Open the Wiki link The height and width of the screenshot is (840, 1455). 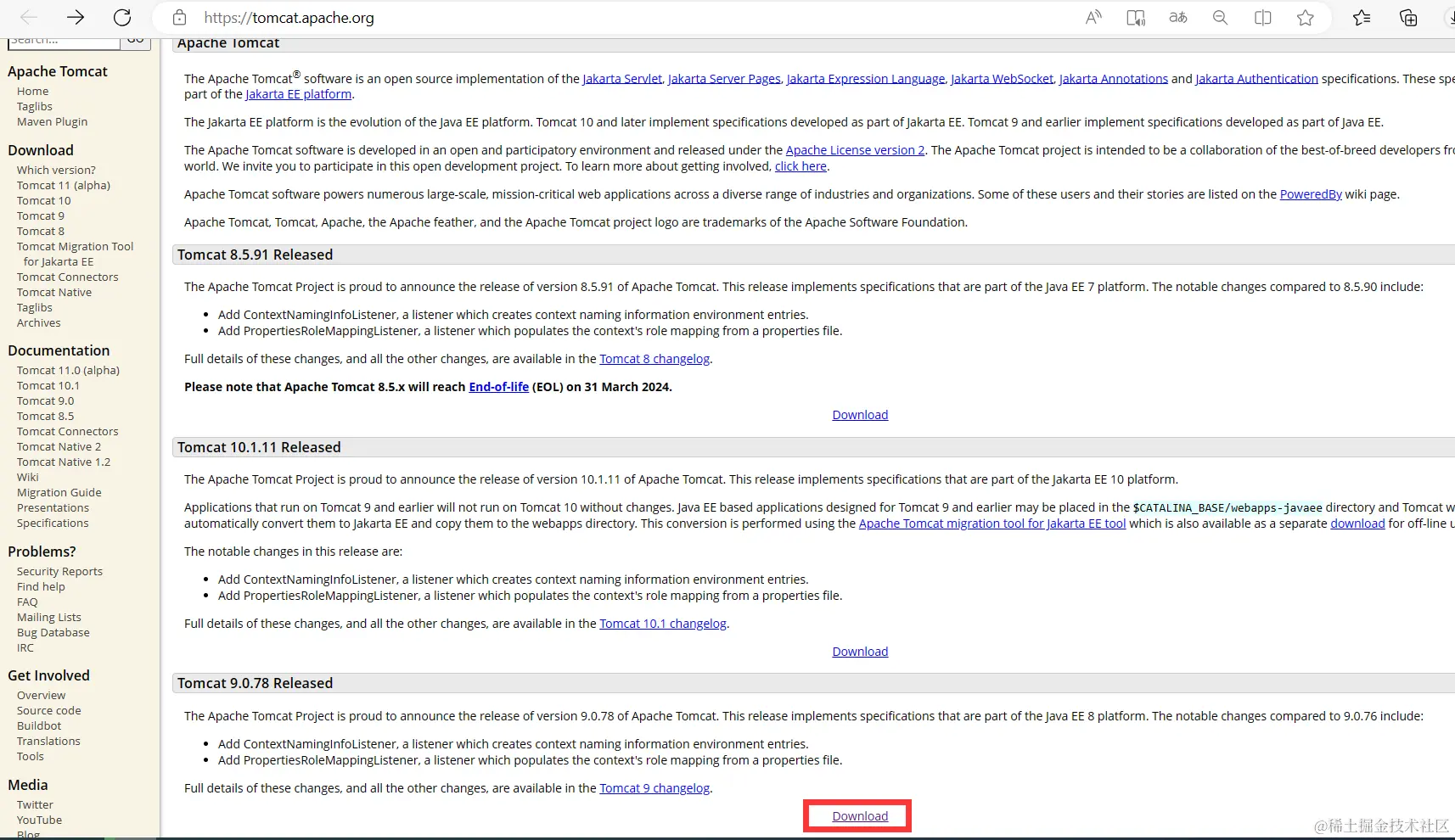[x=28, y=478]
